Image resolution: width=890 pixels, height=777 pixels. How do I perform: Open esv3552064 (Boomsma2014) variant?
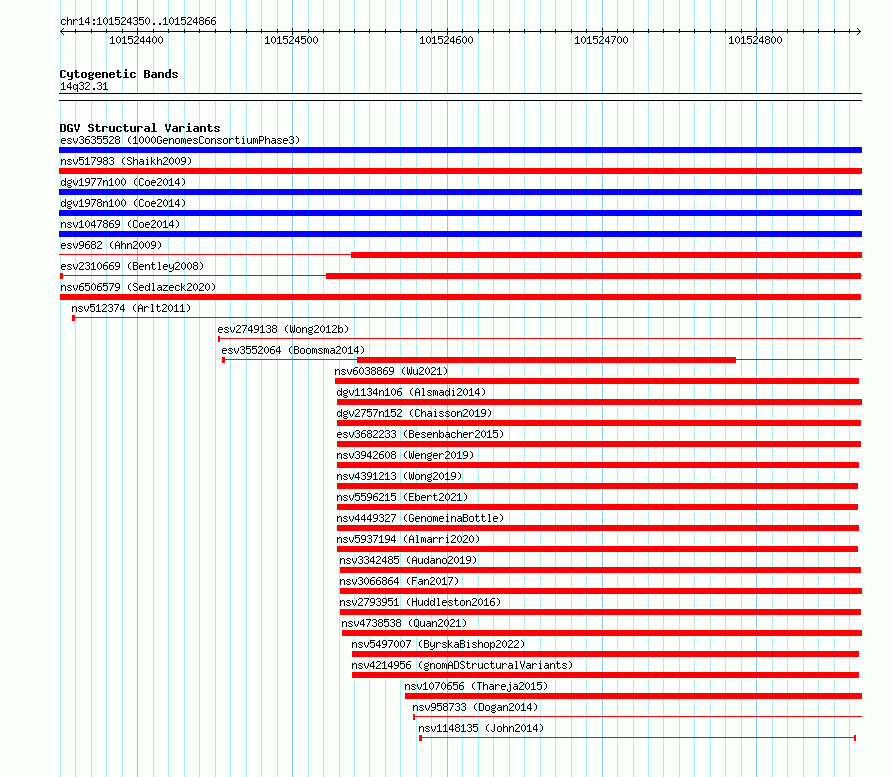(293, 350)
